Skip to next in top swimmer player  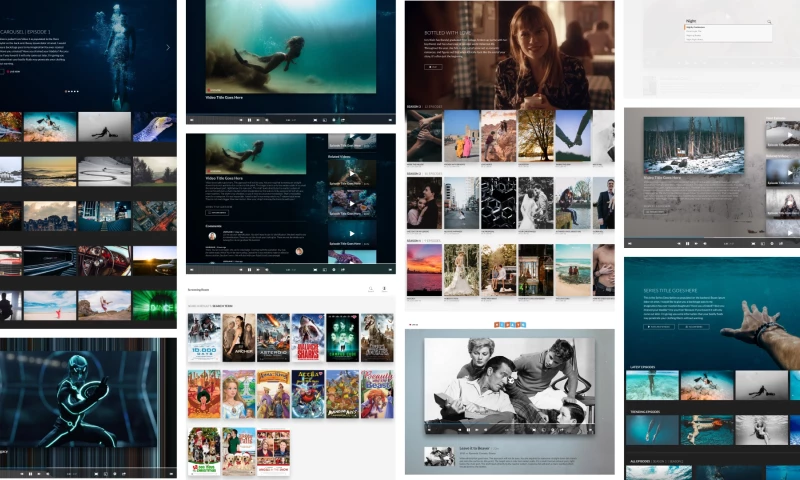click(x=258, y=120)
